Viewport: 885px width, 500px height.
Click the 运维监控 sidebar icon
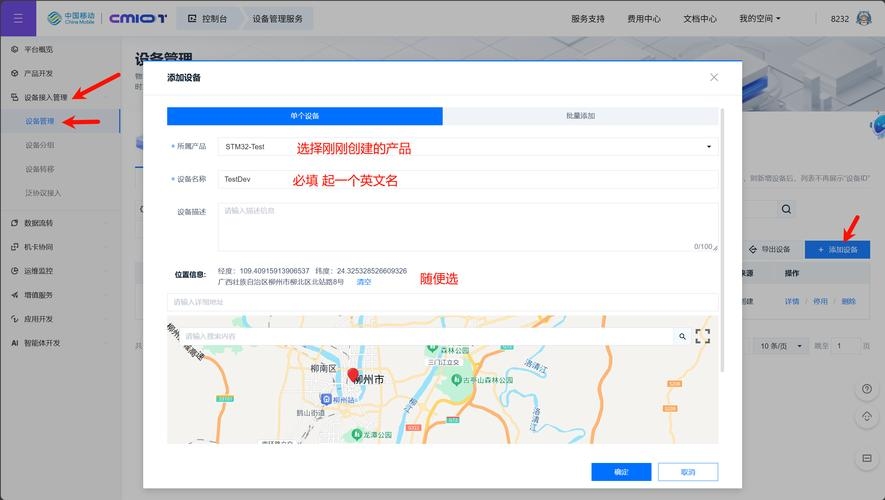point(15,271)
